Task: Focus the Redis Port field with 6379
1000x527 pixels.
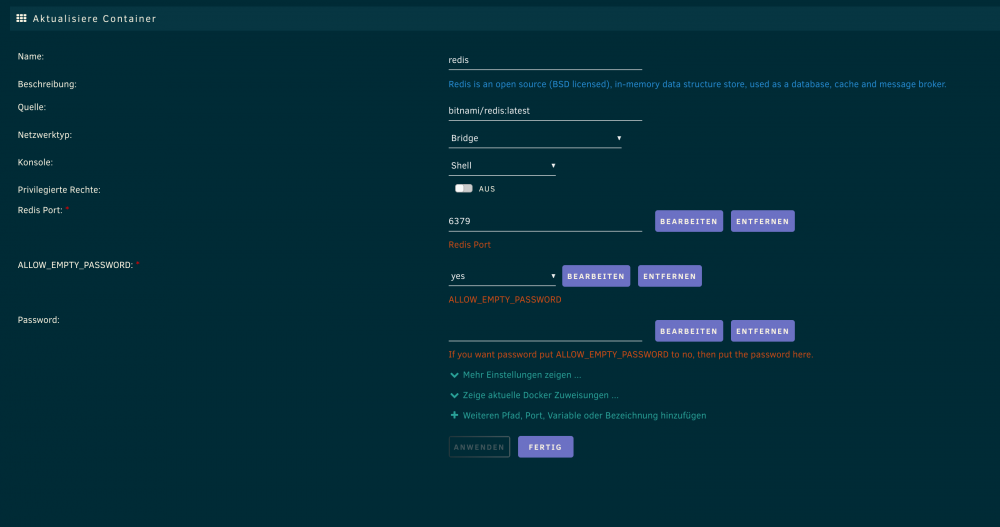Action: (545, 221)
